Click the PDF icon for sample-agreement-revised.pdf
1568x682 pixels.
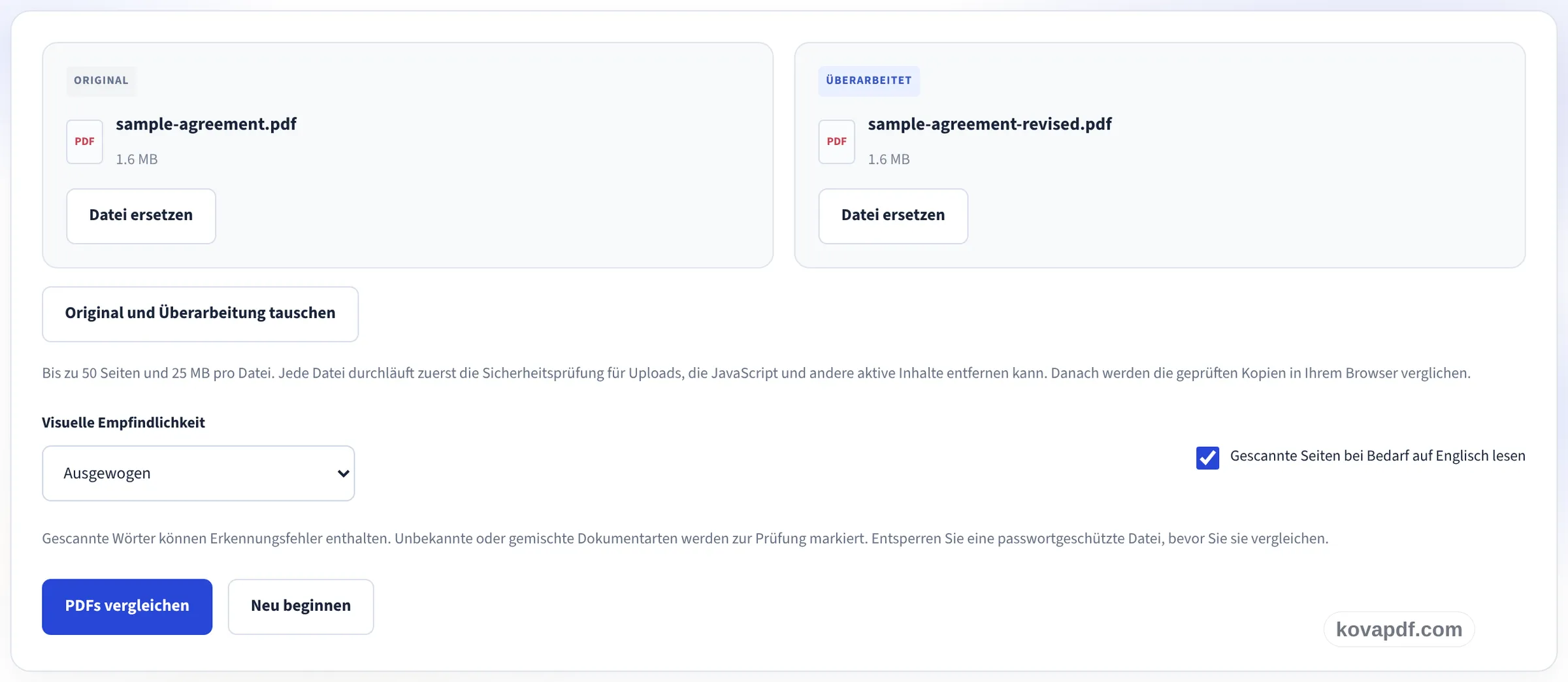836,142
